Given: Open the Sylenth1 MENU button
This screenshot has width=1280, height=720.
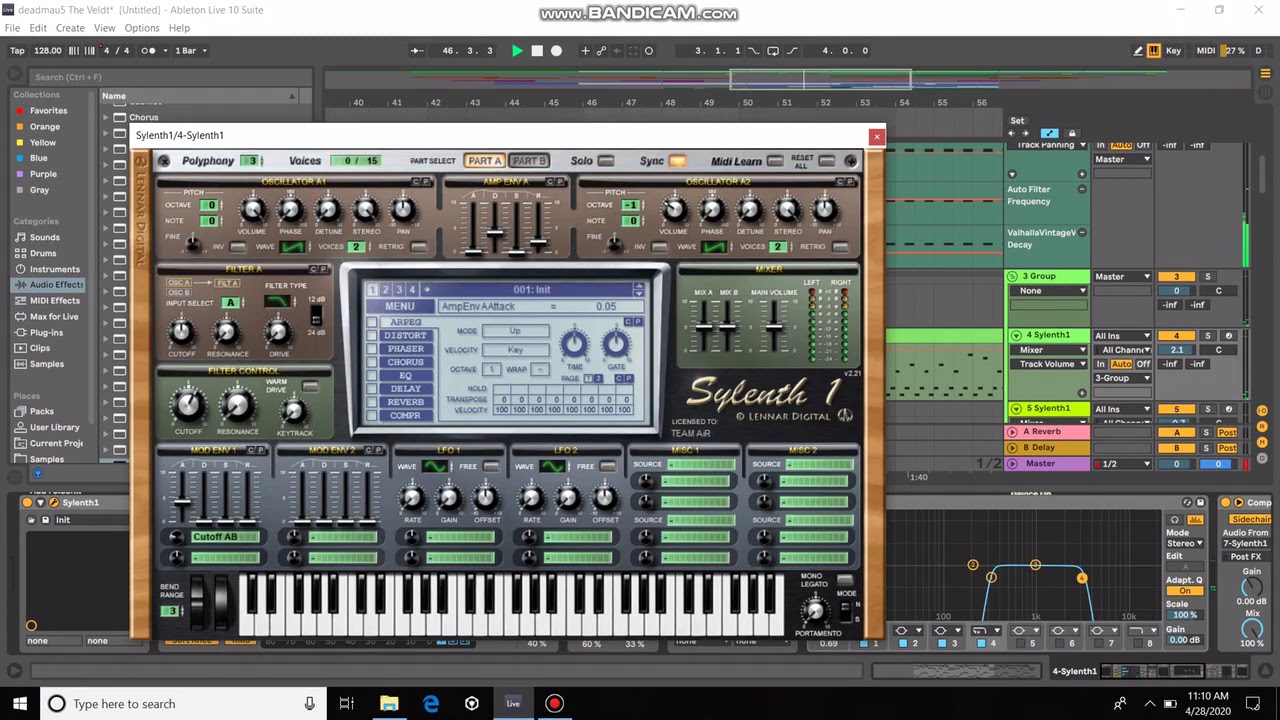Looking at the screenshot, I should pyautogui.click(x=399, y=306).
